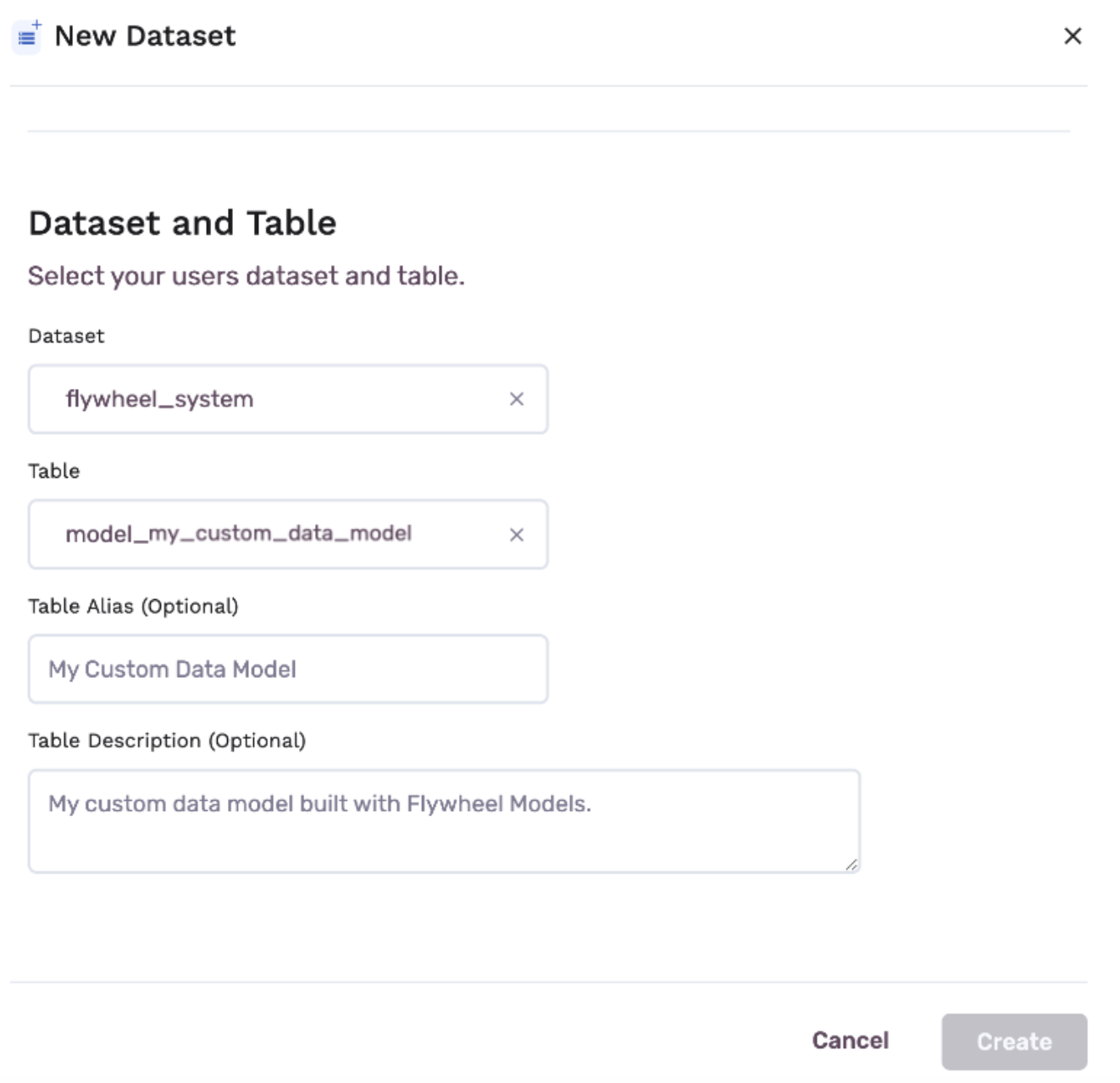The width and height of the screenshot is (1120, 1083).
Task: Close the New Dataset dialog
Action: coord(1073,36)
